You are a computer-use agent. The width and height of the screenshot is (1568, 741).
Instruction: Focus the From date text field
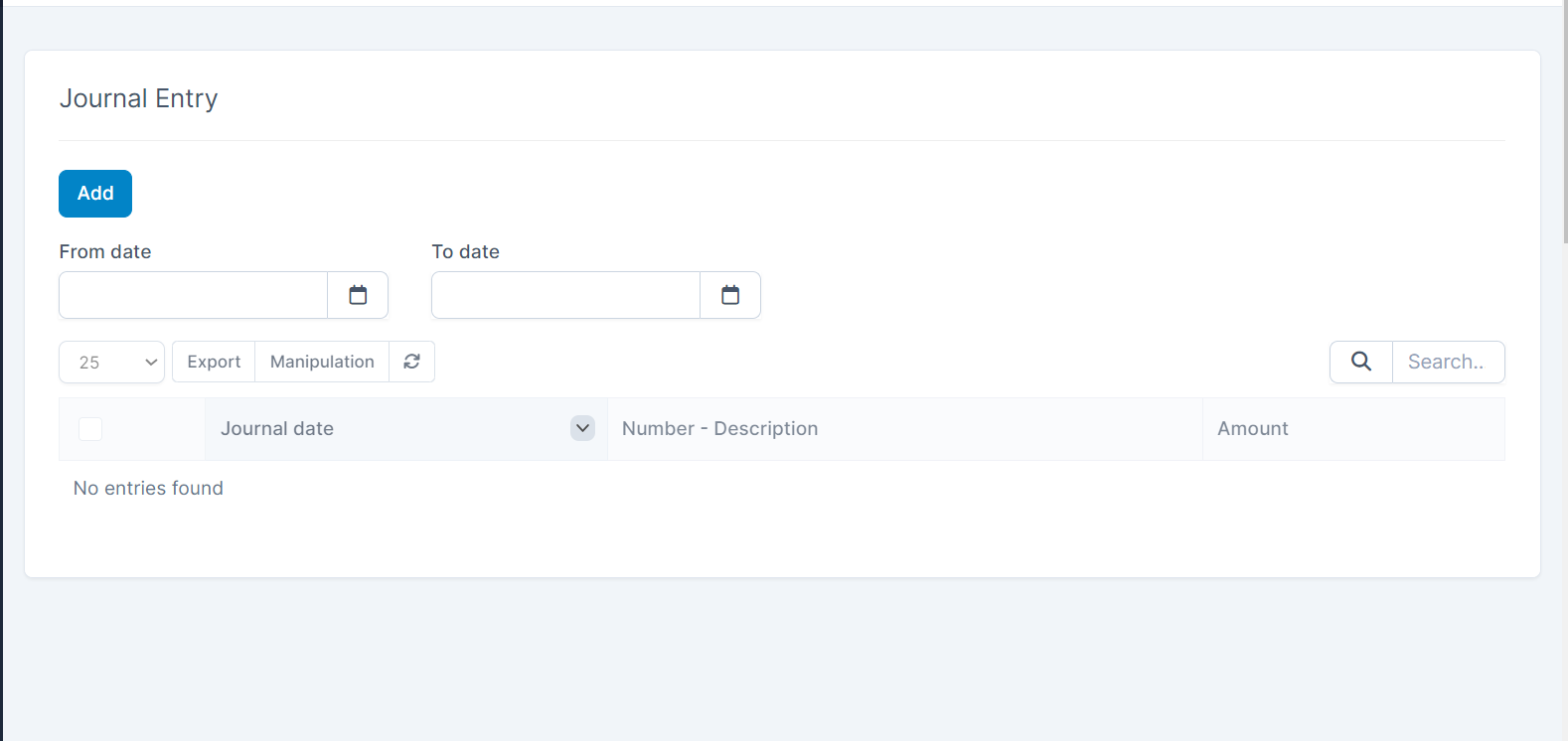point(194,295)
